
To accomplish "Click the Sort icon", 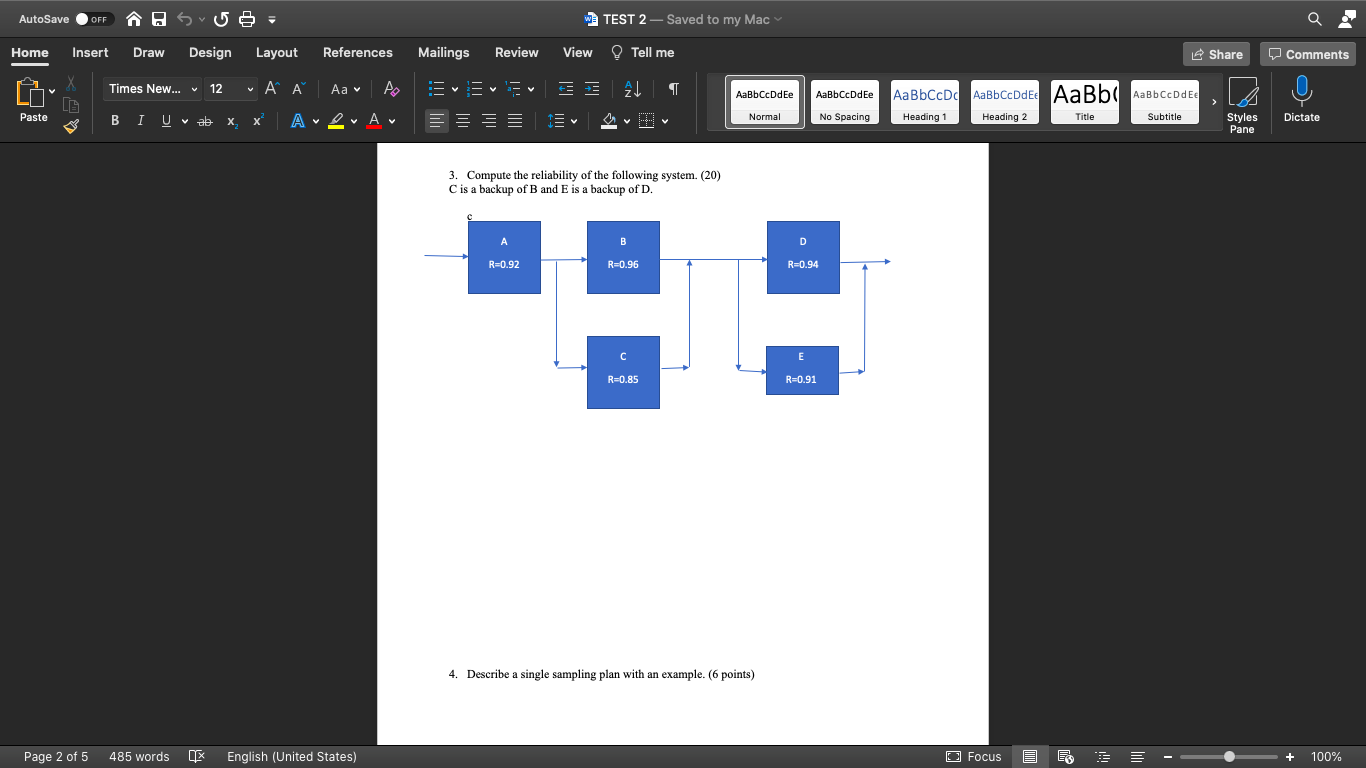I will tap(631, 88).
